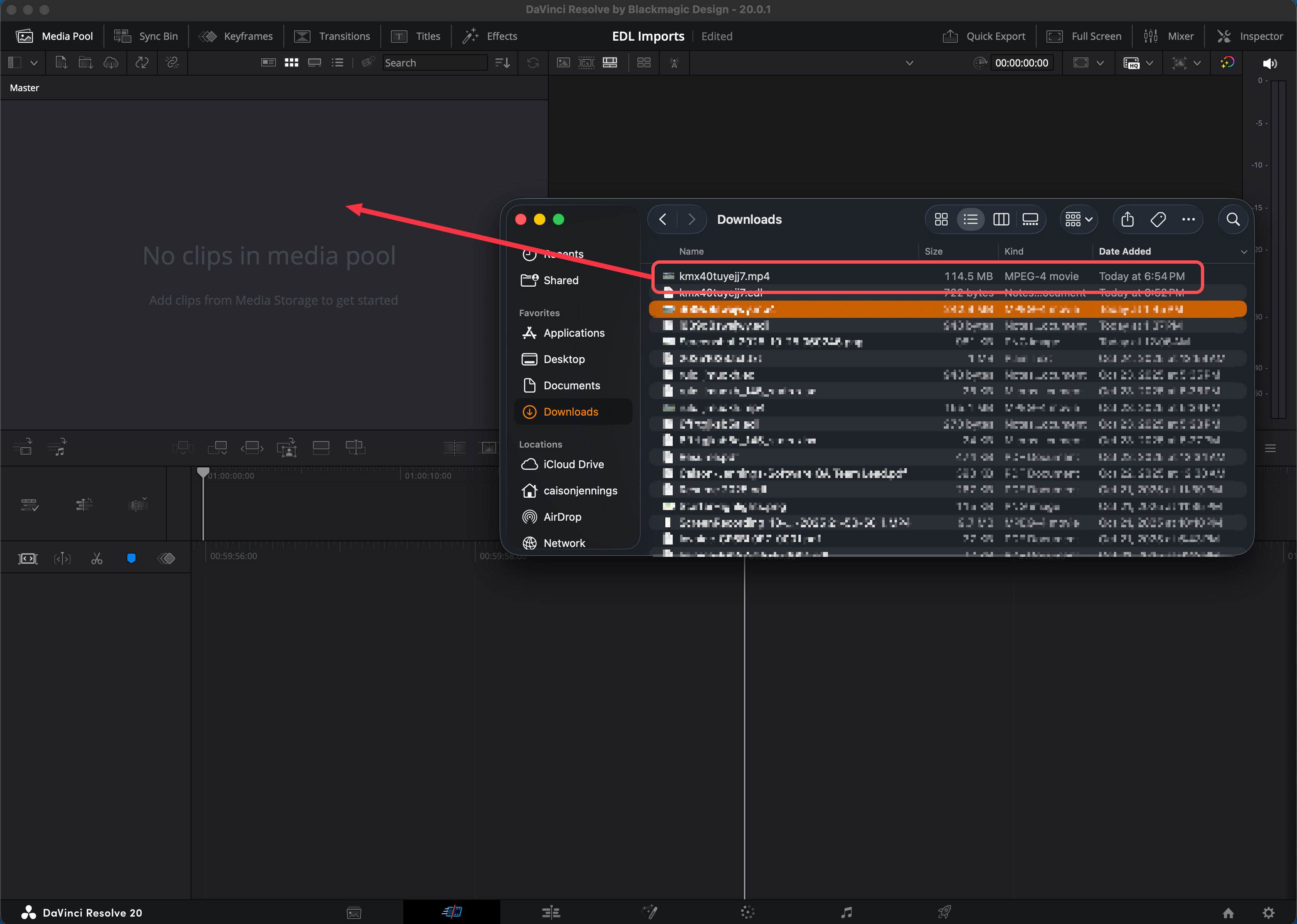
Task: Open Applications in the Finder sidebar
Action: 573,333
